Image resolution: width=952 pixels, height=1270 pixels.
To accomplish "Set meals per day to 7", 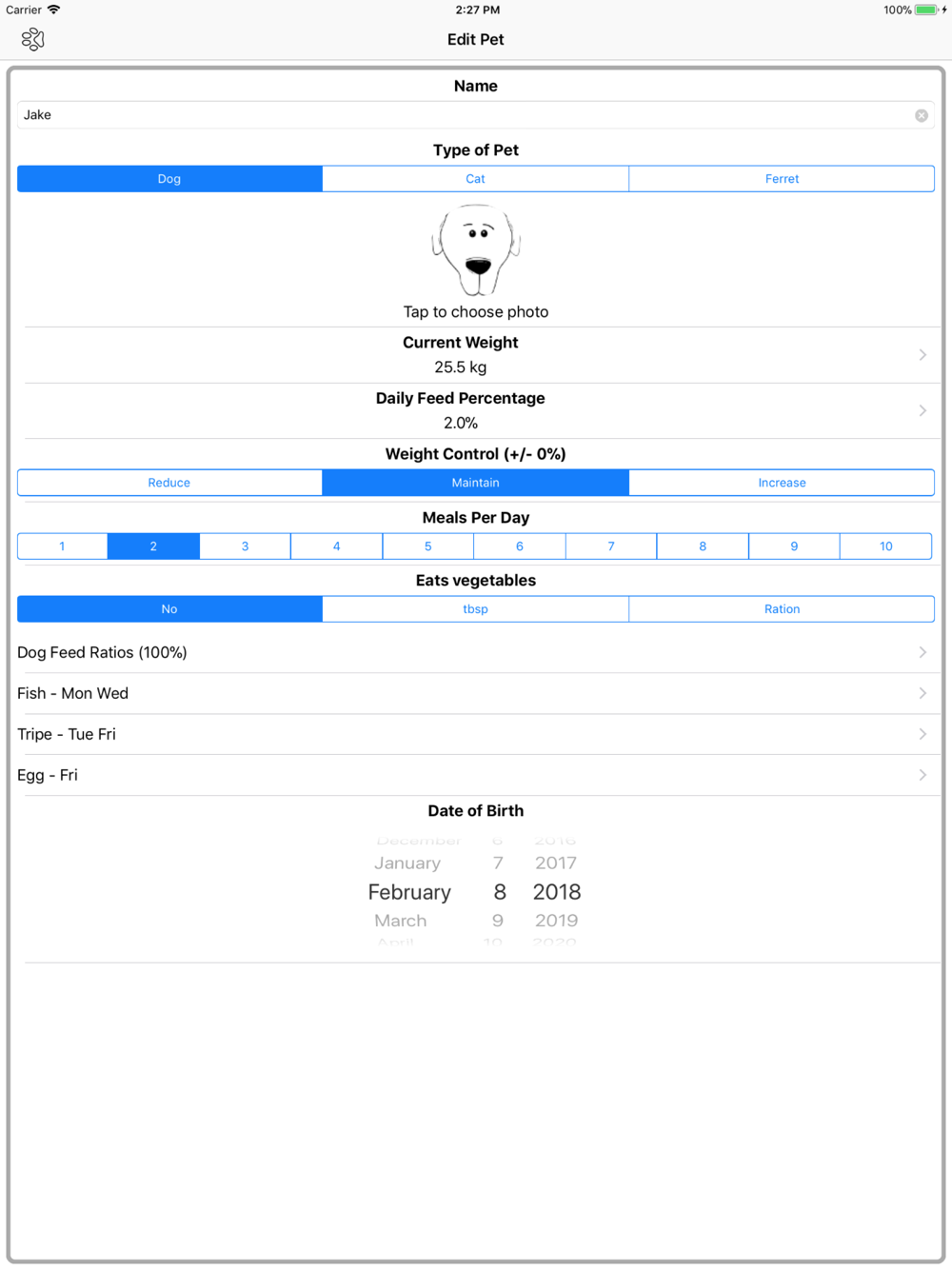I will [611, 546].
